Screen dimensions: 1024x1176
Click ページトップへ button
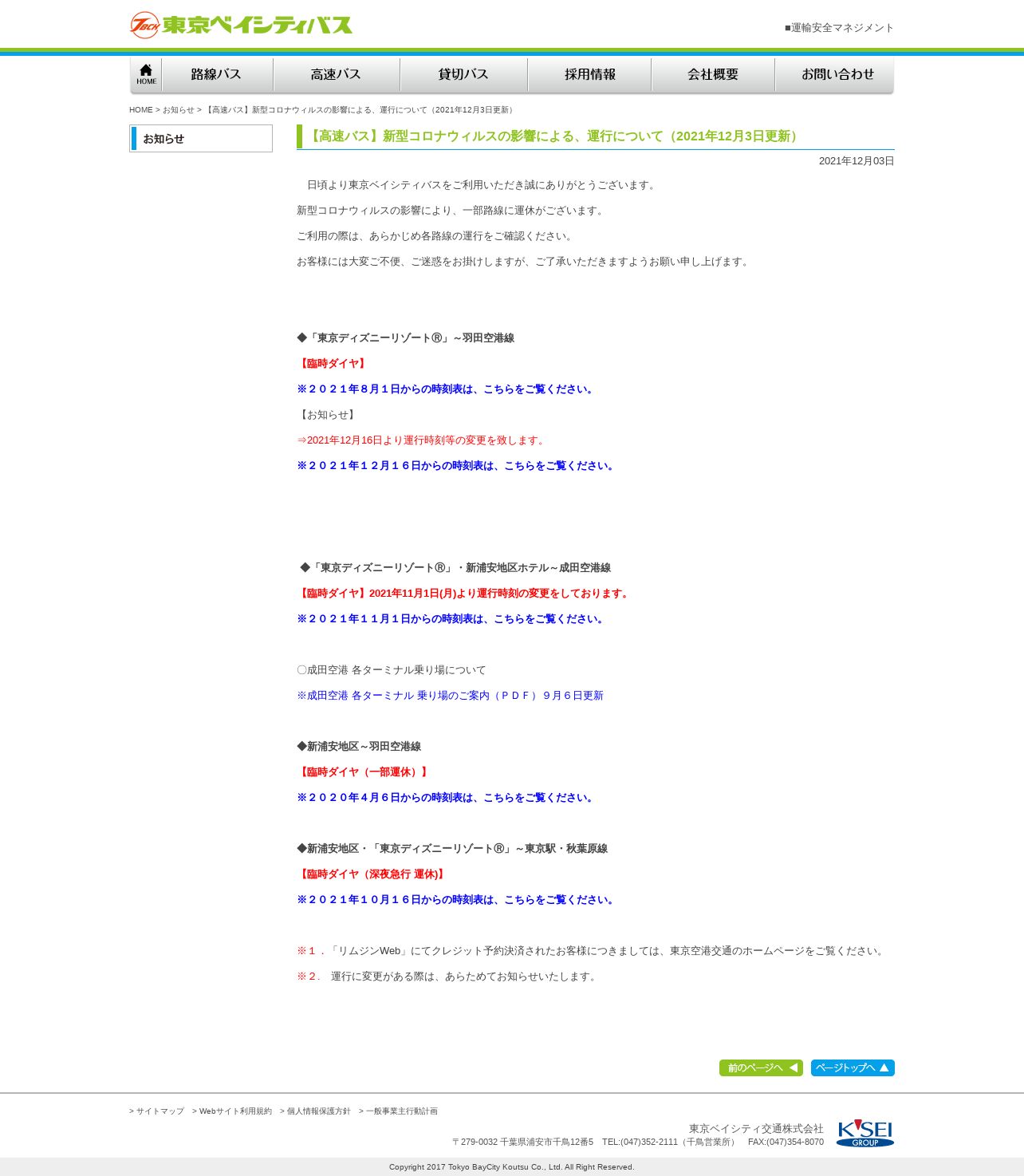[x=853, y=1067]
